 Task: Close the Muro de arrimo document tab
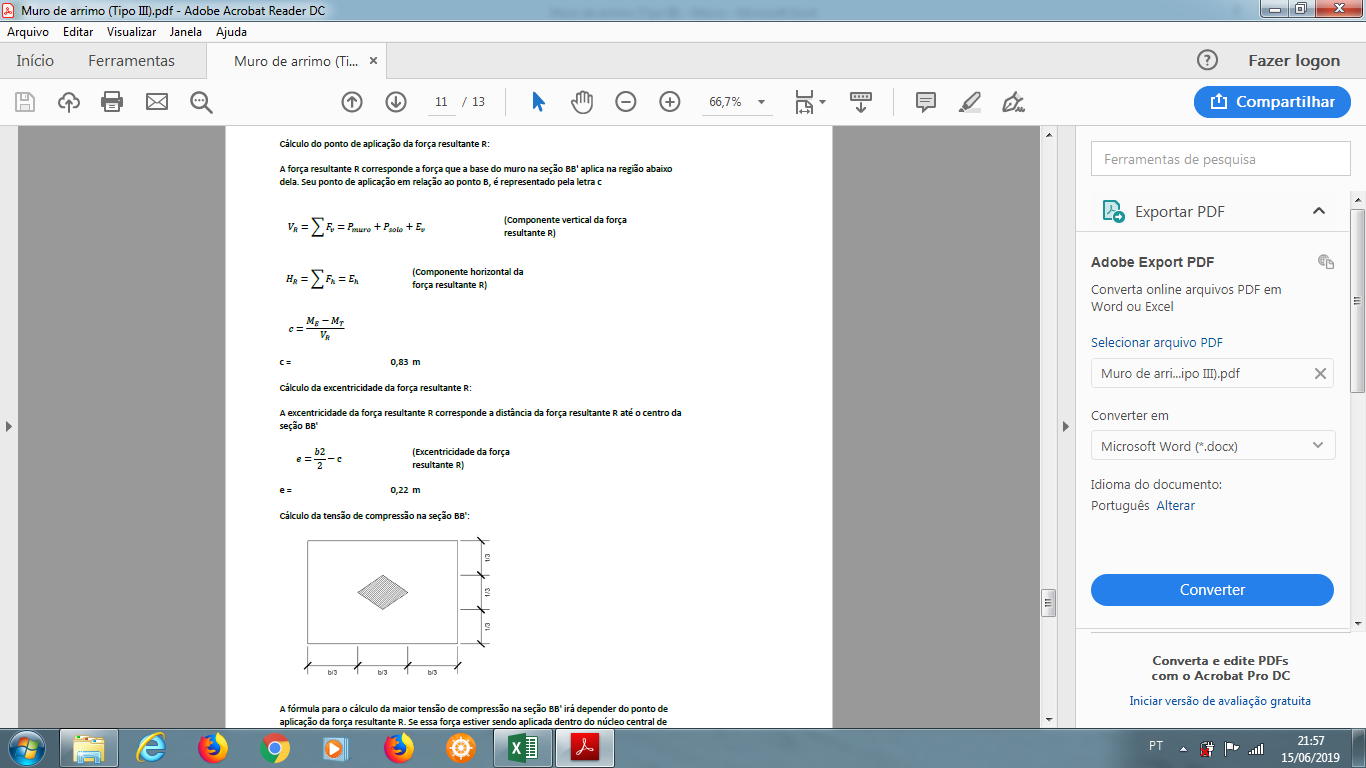click(x=373, y=61)
